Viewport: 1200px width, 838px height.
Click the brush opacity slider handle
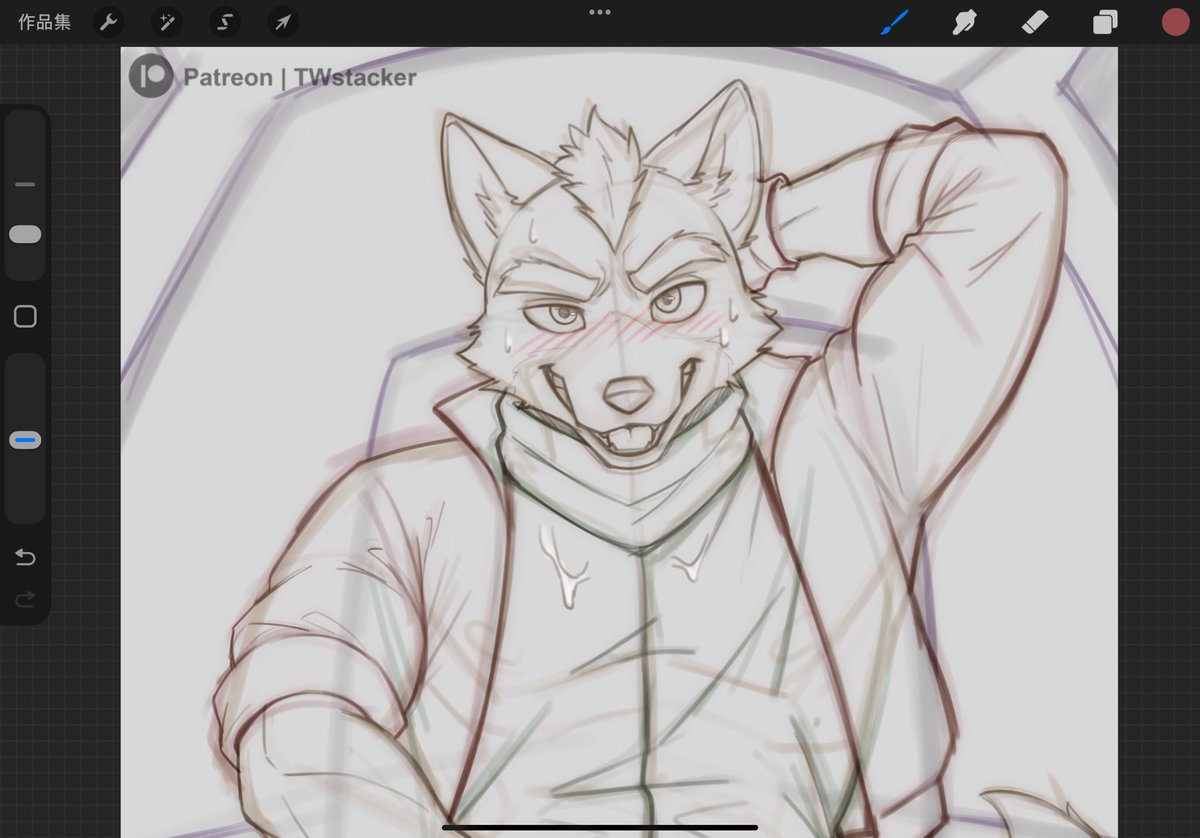[x=25, y=440]
